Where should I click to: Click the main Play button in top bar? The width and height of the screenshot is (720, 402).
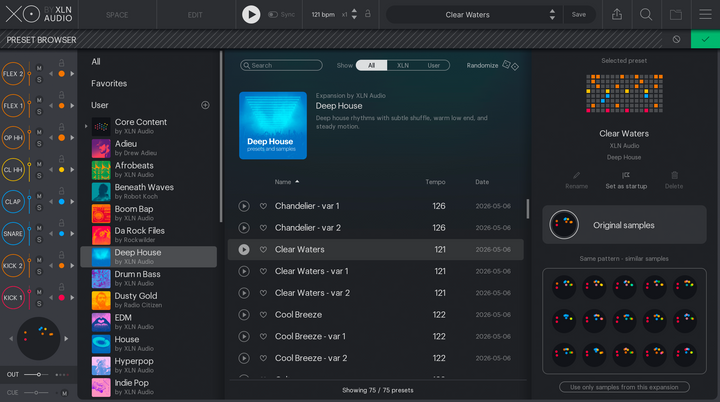pyautogui.click(x=251, y=15)
